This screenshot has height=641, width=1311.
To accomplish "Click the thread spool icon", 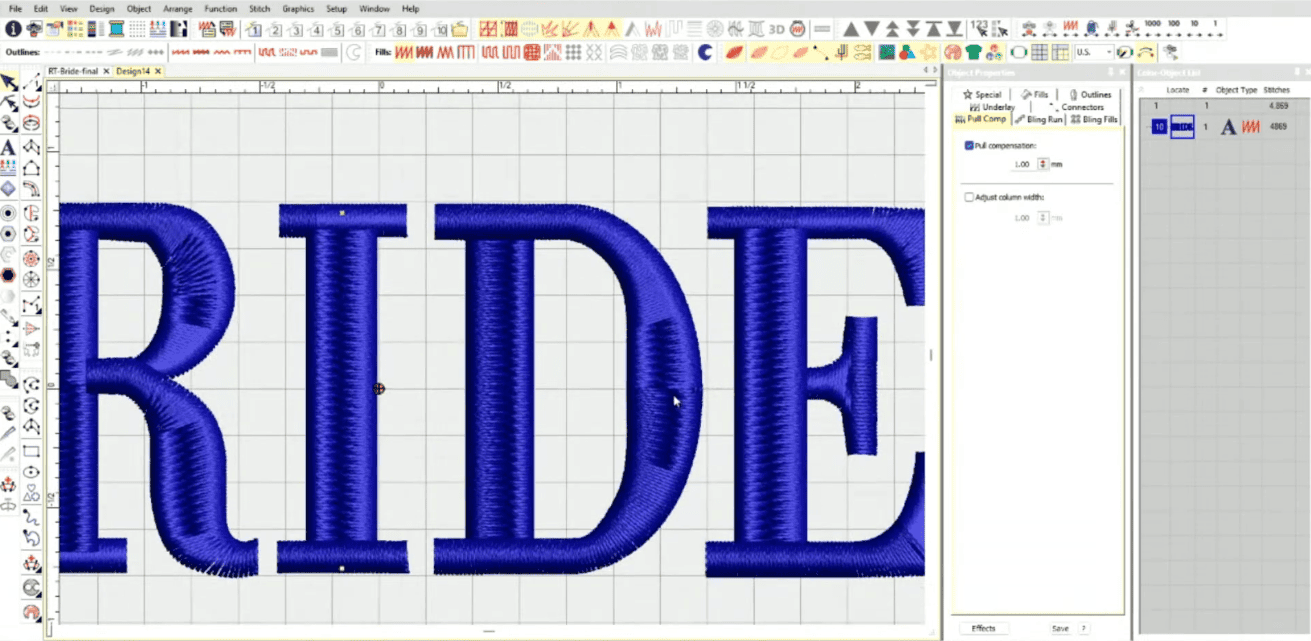I will [x=117, y=29].
